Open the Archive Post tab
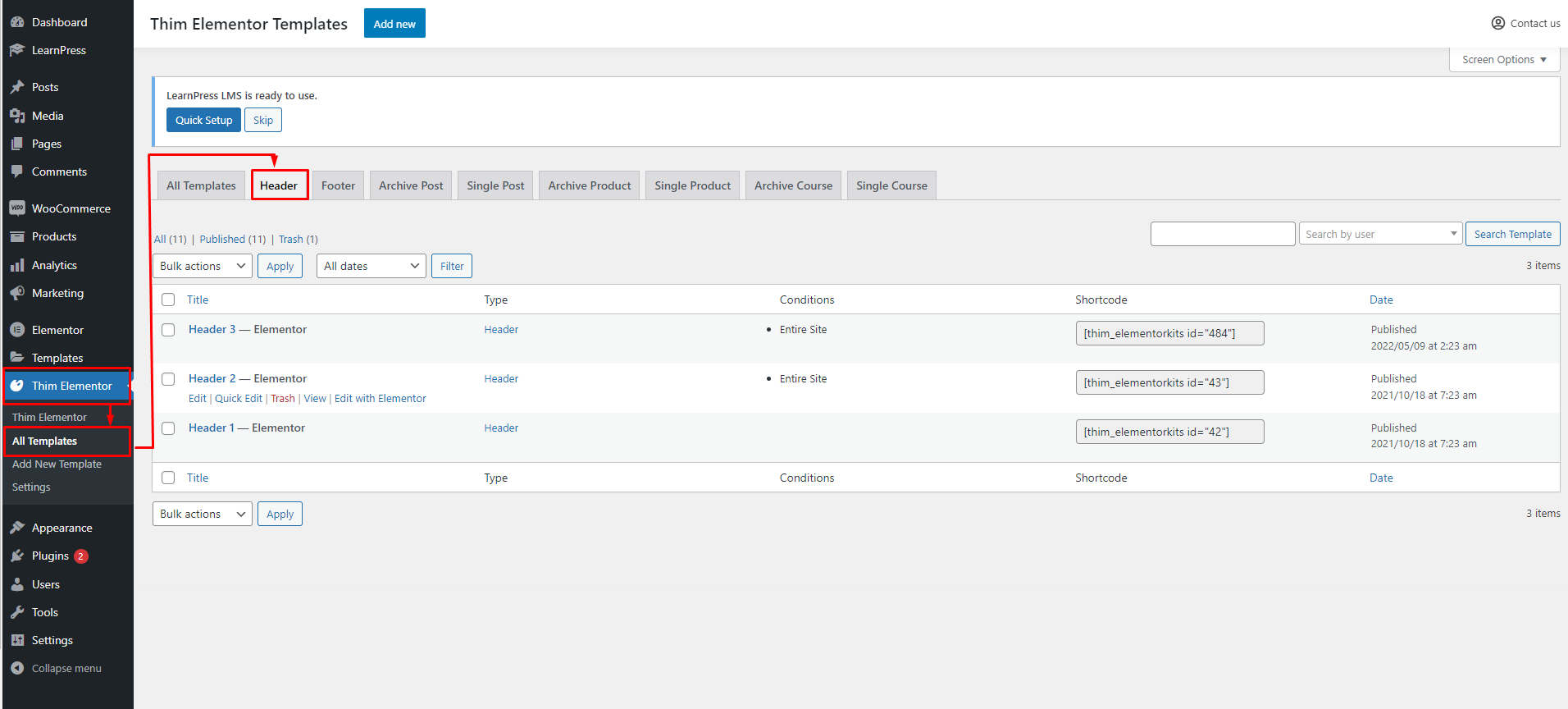 coord(411,185)
